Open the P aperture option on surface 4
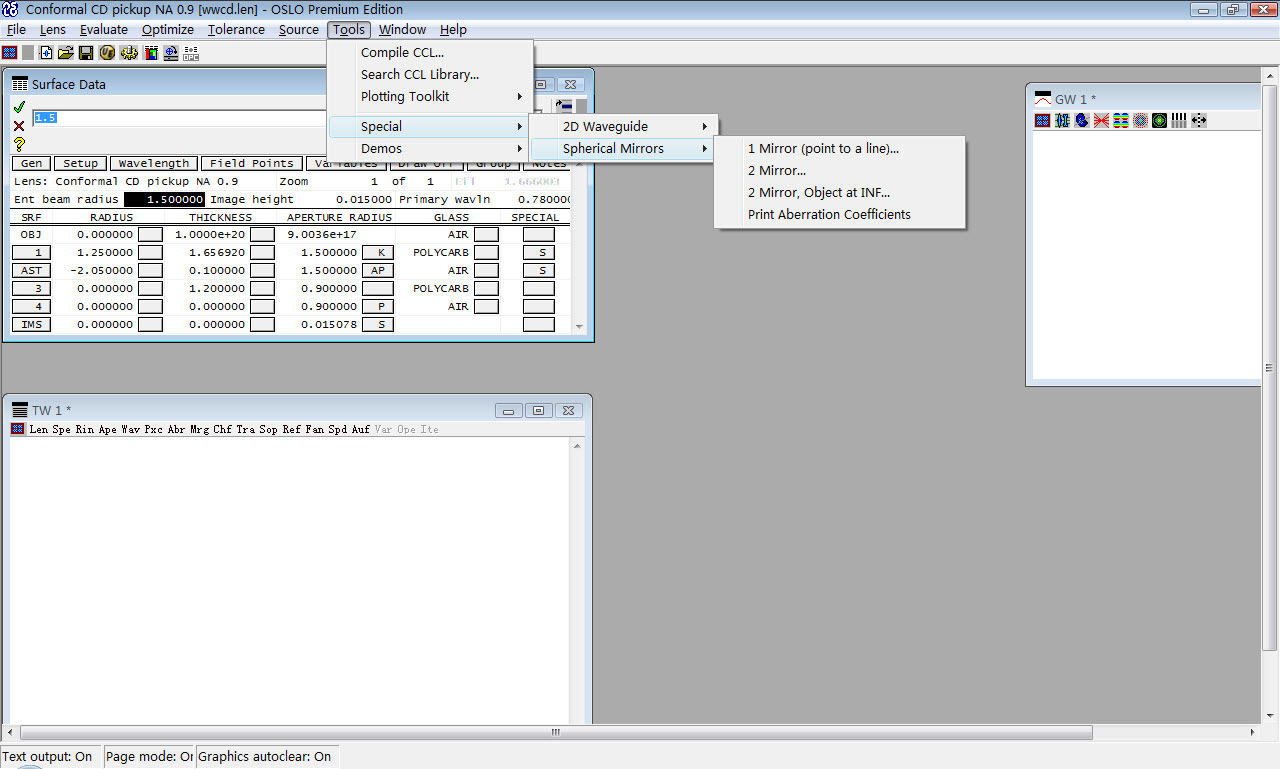 [377, 306]
